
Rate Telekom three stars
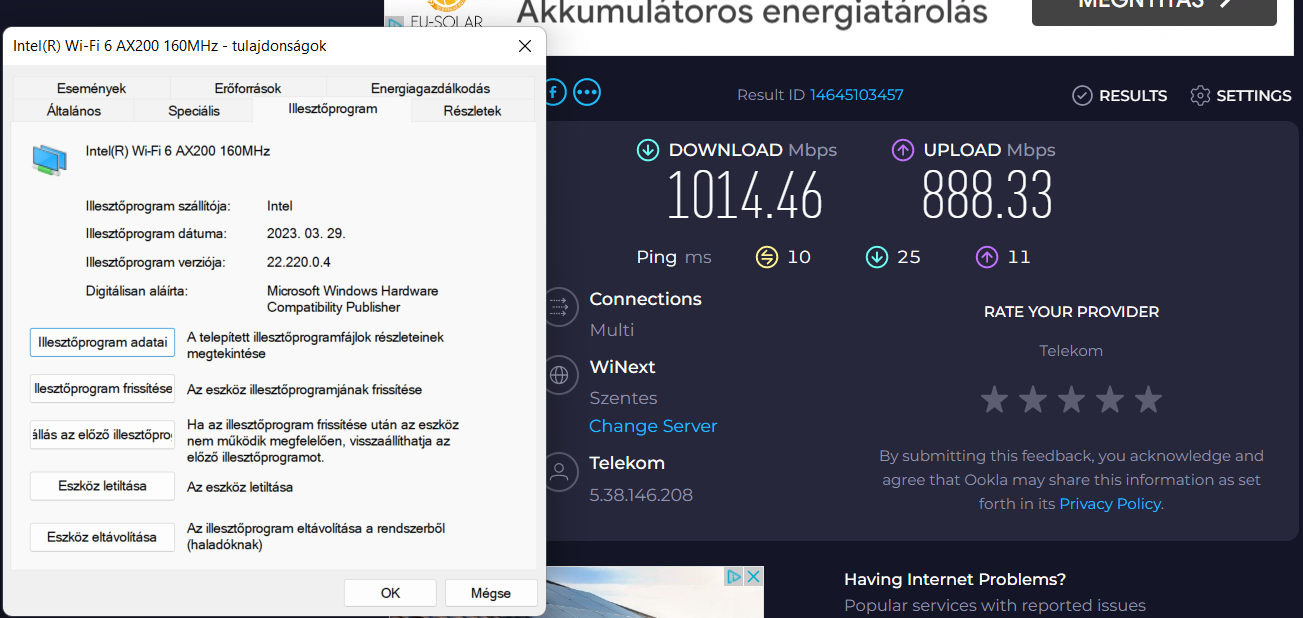pyautogui.click(x=1071, y=400)
